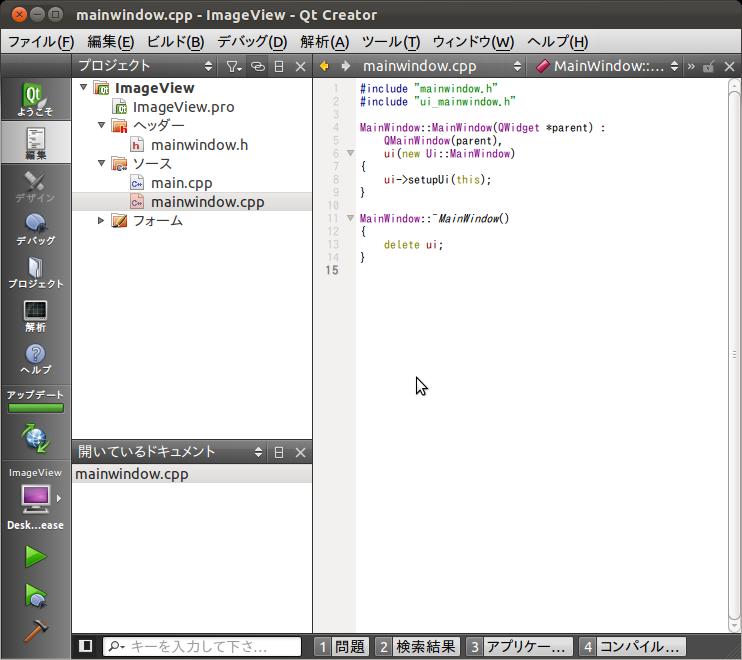Image resolution: width=742 pixels, height=660 pixels.
Task: Close the Open Documents panel
Action: click(x=300, y=452)
